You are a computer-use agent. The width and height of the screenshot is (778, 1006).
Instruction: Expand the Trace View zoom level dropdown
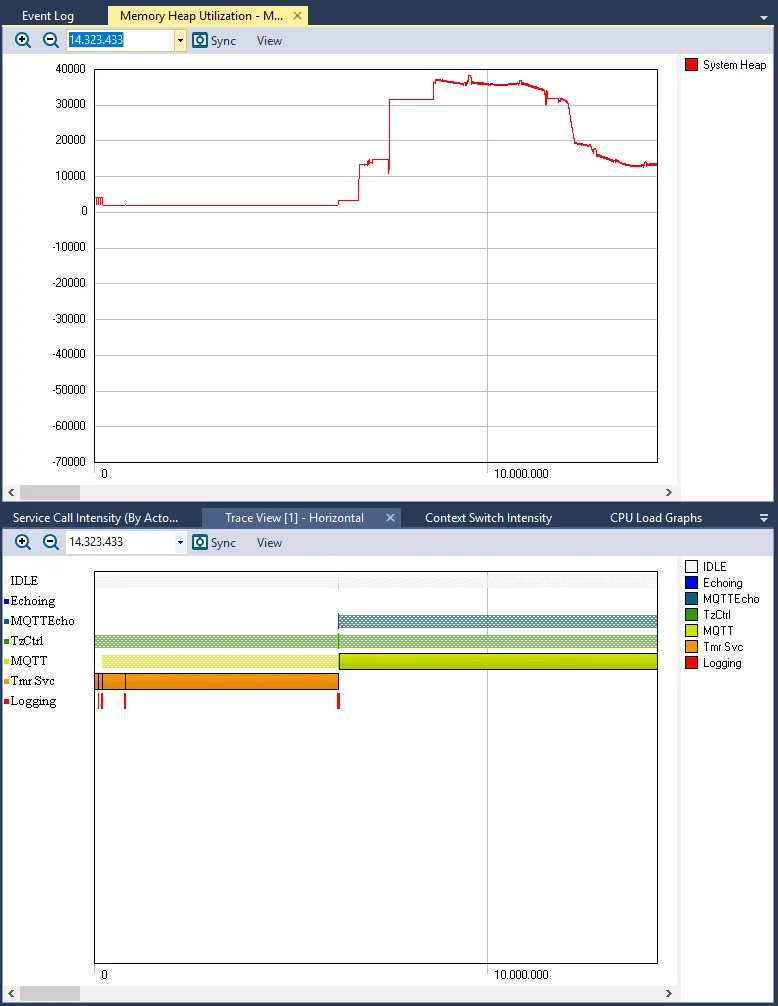pos(180,543)
